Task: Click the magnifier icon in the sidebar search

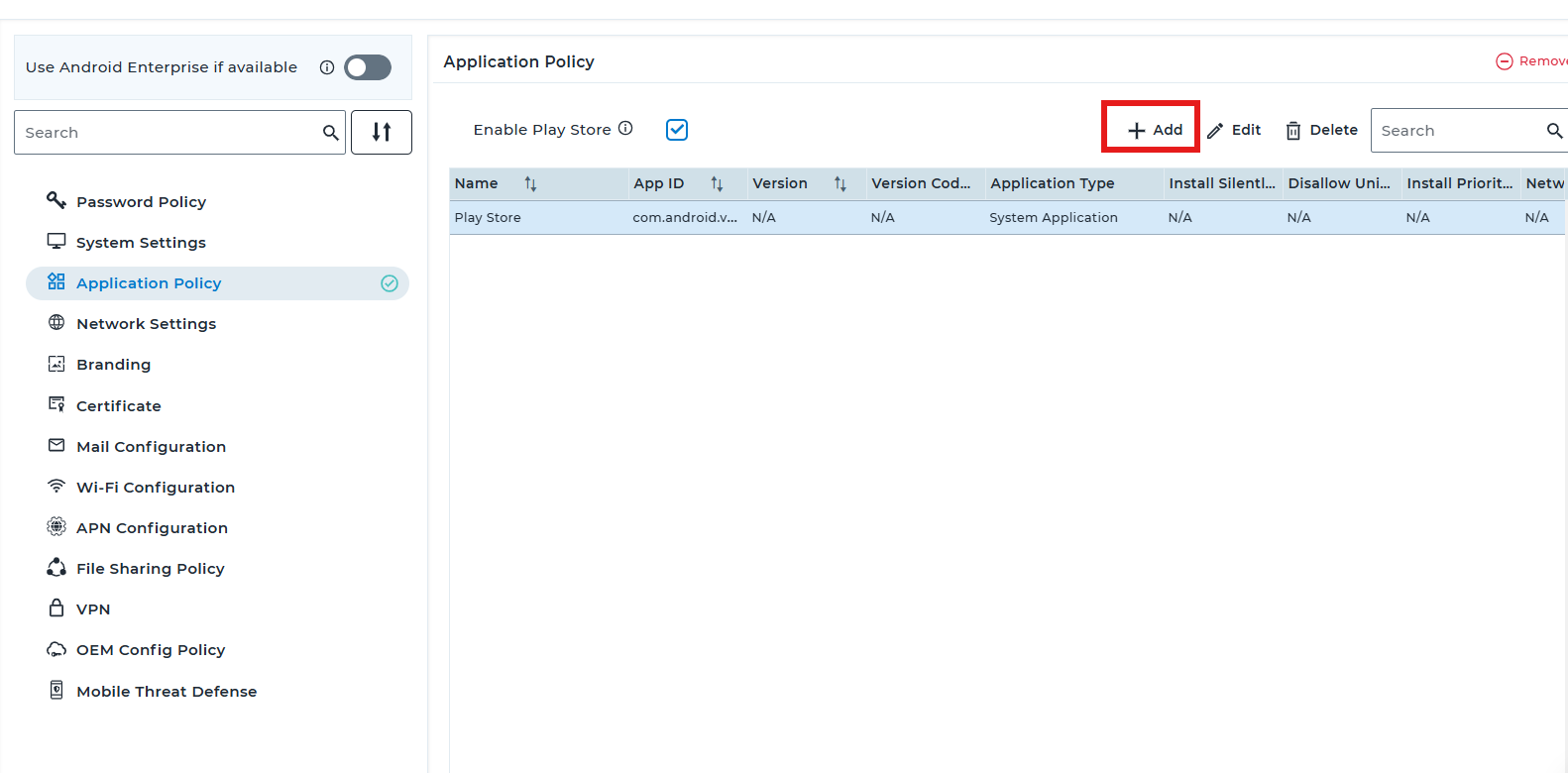Action: pyautogui.click(x=330, y=133)
